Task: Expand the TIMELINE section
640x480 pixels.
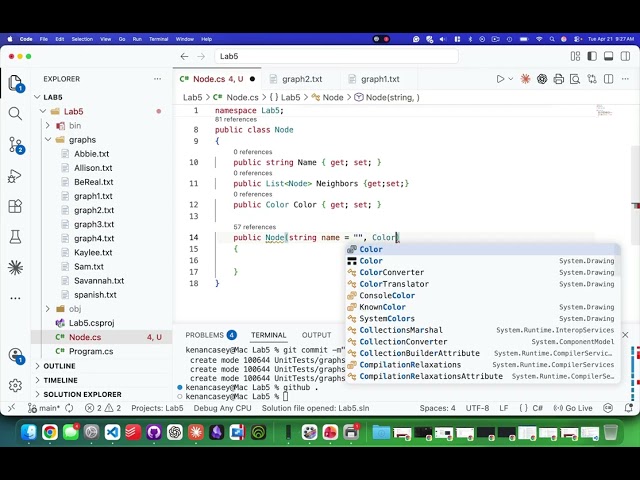Action: click(x=60, y=380)
